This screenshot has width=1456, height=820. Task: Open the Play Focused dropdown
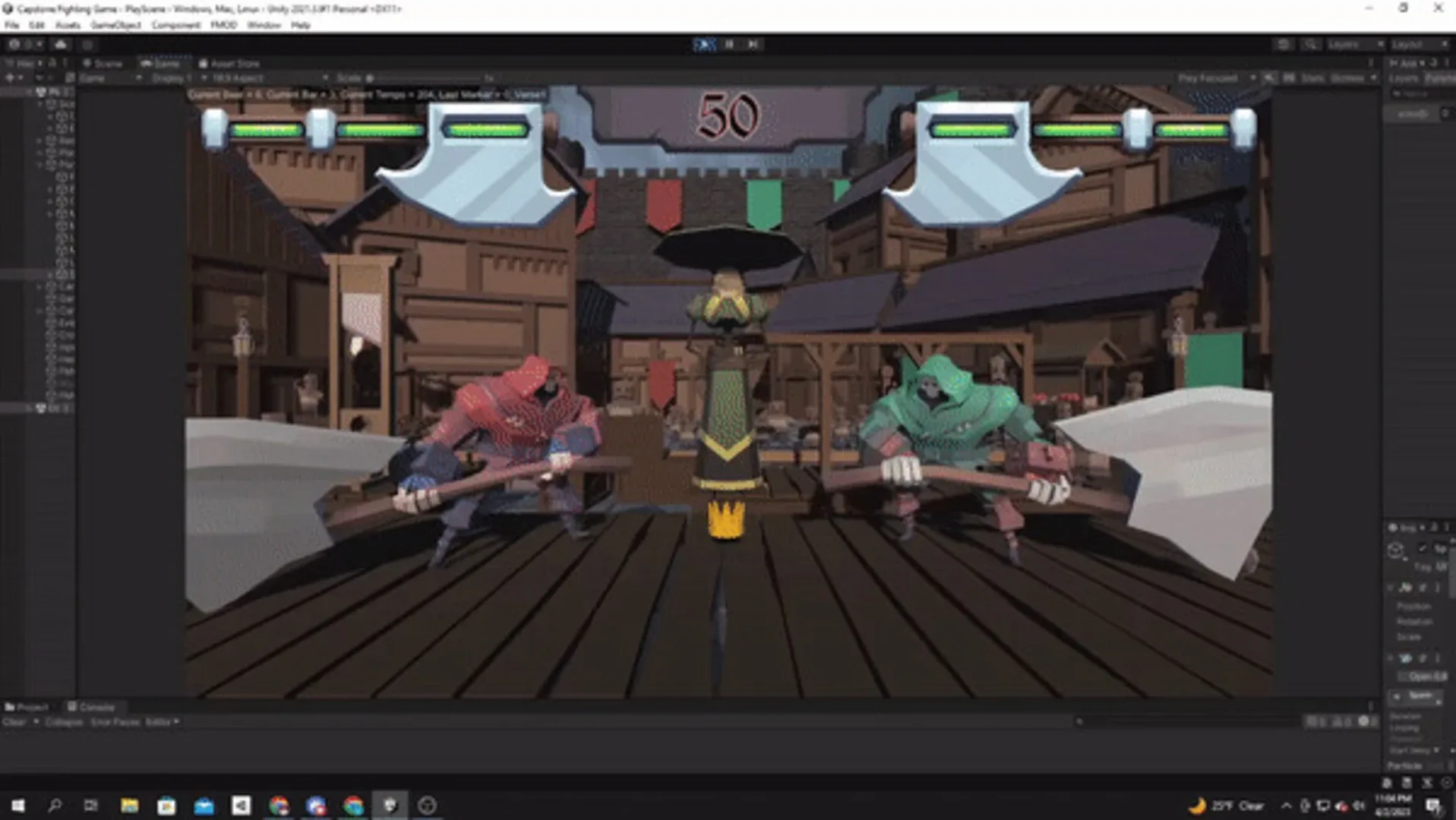tap(1217, 78)
